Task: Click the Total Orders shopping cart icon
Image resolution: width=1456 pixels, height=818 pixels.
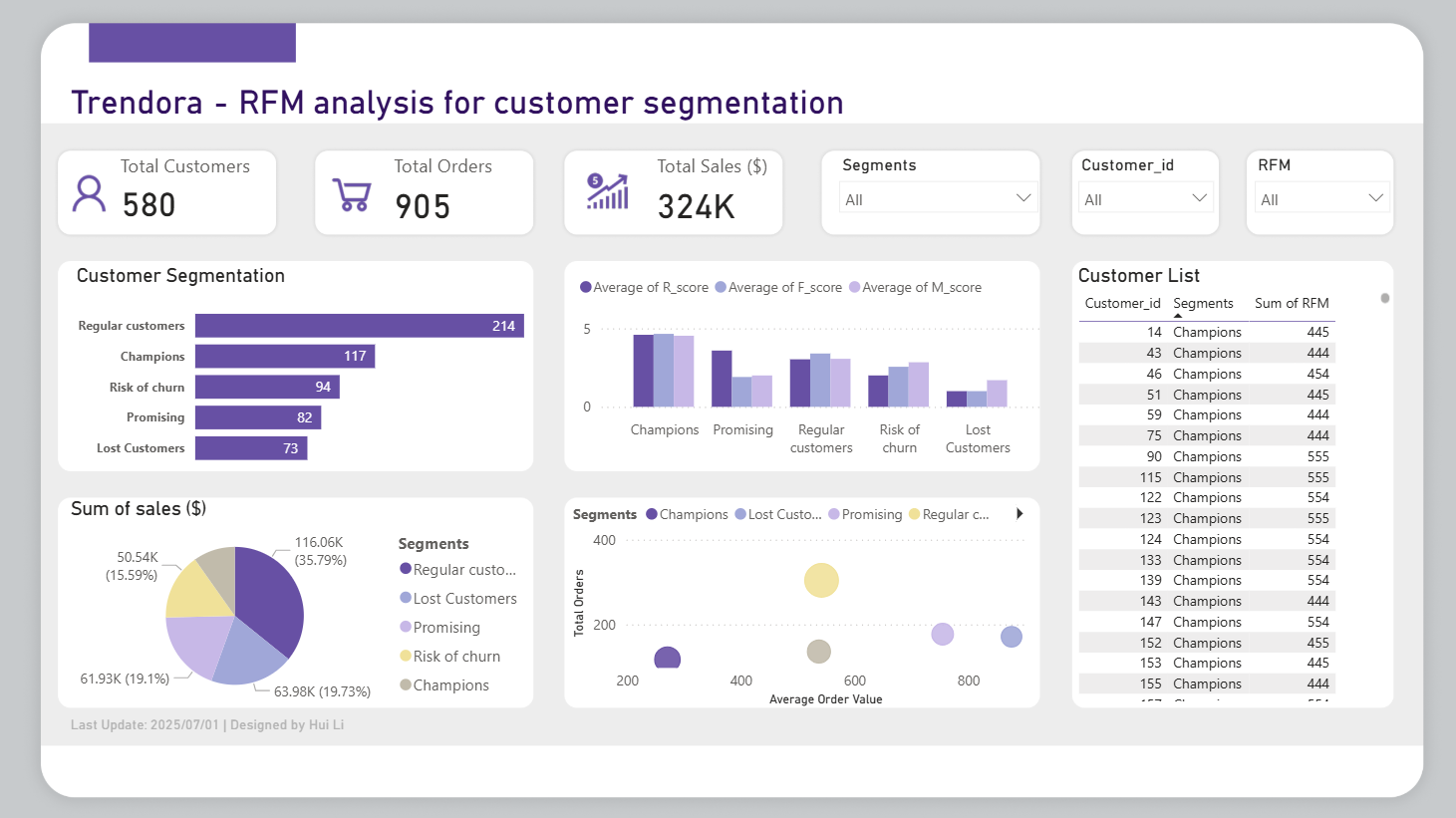Action: (x=352, y=195)
